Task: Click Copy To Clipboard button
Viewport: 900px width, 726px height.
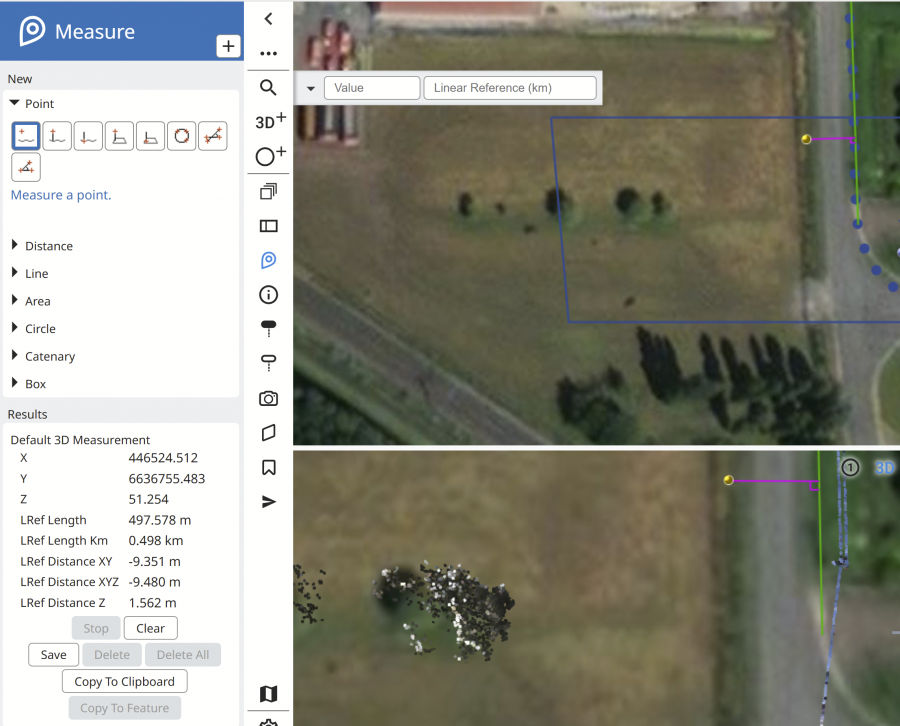Action: [x=125, y=681]
